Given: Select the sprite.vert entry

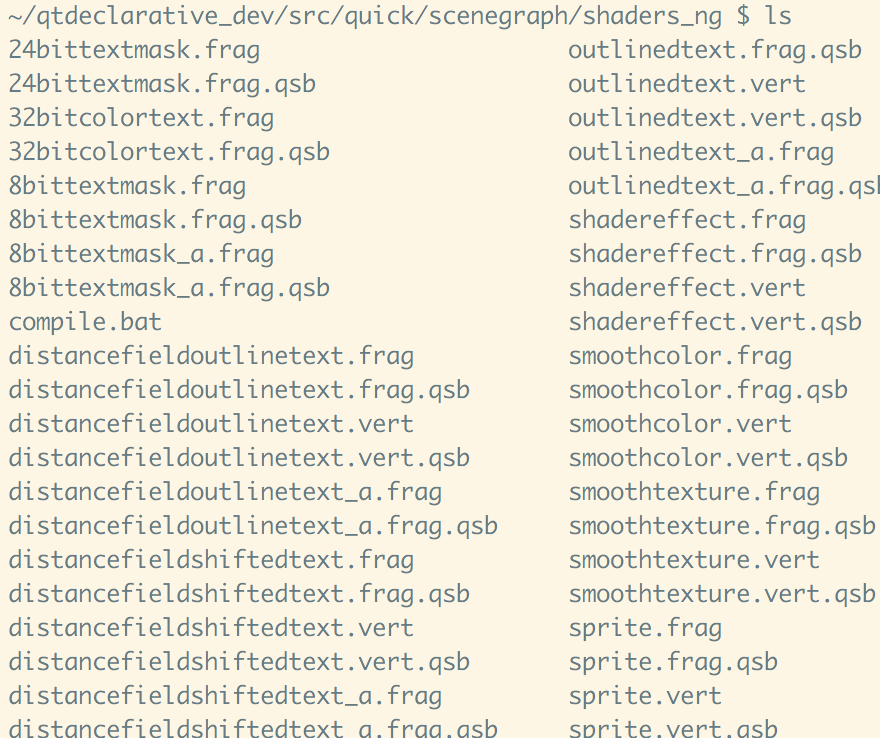Looking at the screenshot, I should pos(645,696).
